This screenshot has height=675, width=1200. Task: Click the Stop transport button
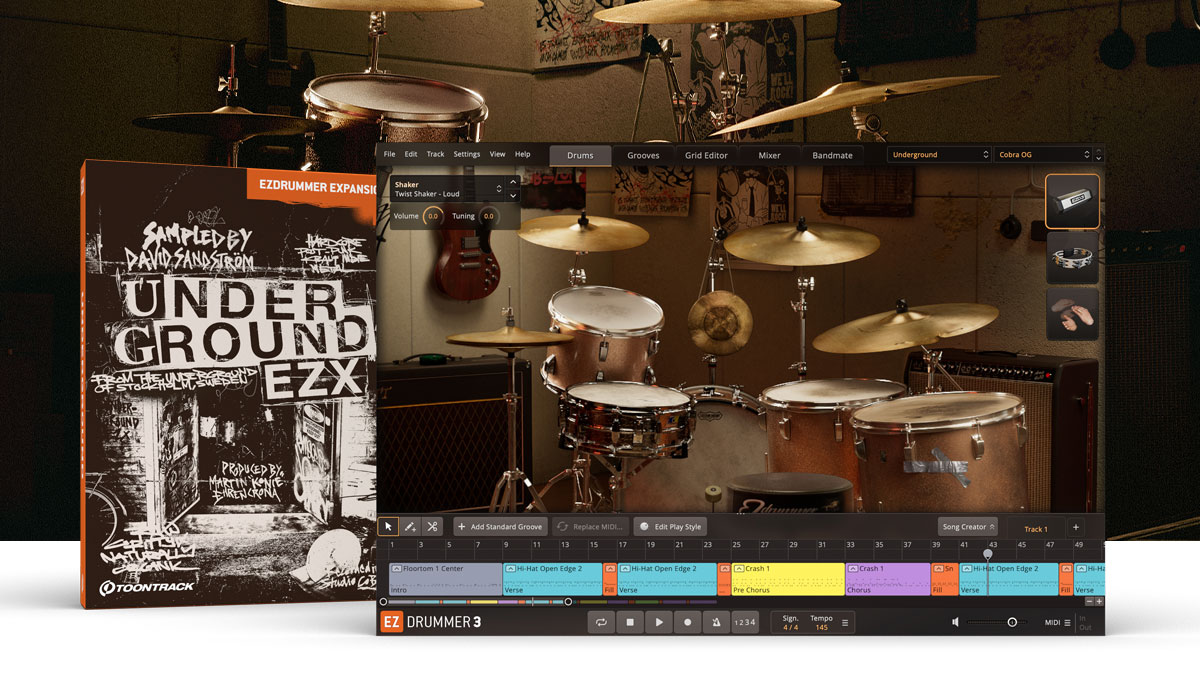[x=630, y=622]
